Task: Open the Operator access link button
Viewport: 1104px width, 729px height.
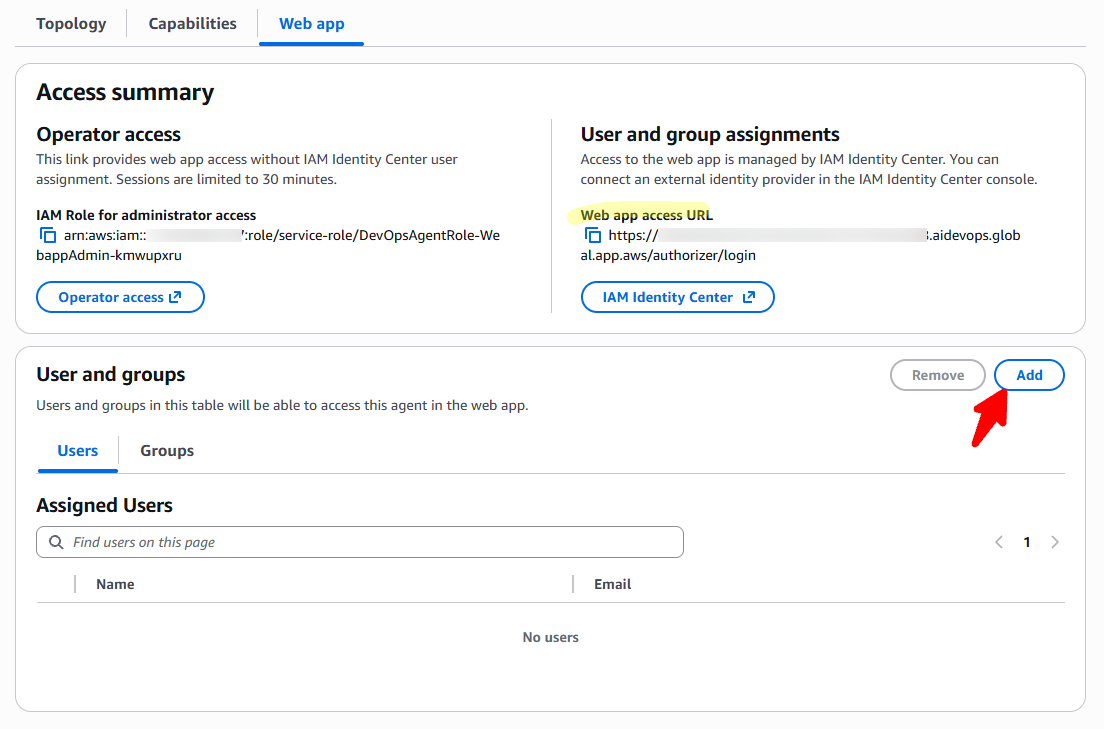Action: click(x=120, y=297)
